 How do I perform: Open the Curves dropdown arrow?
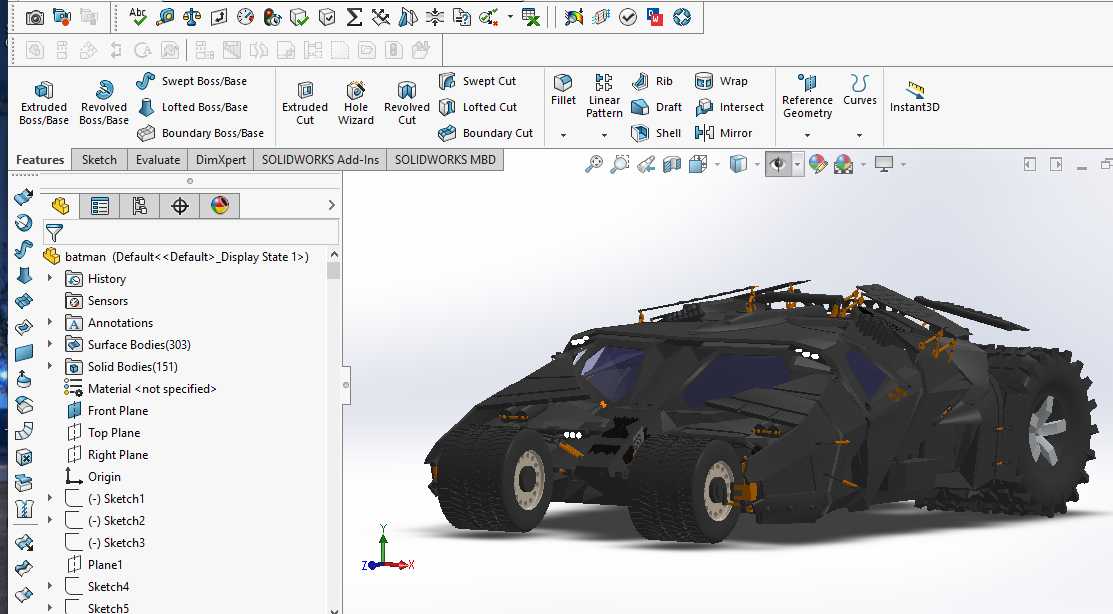point(860,135)
